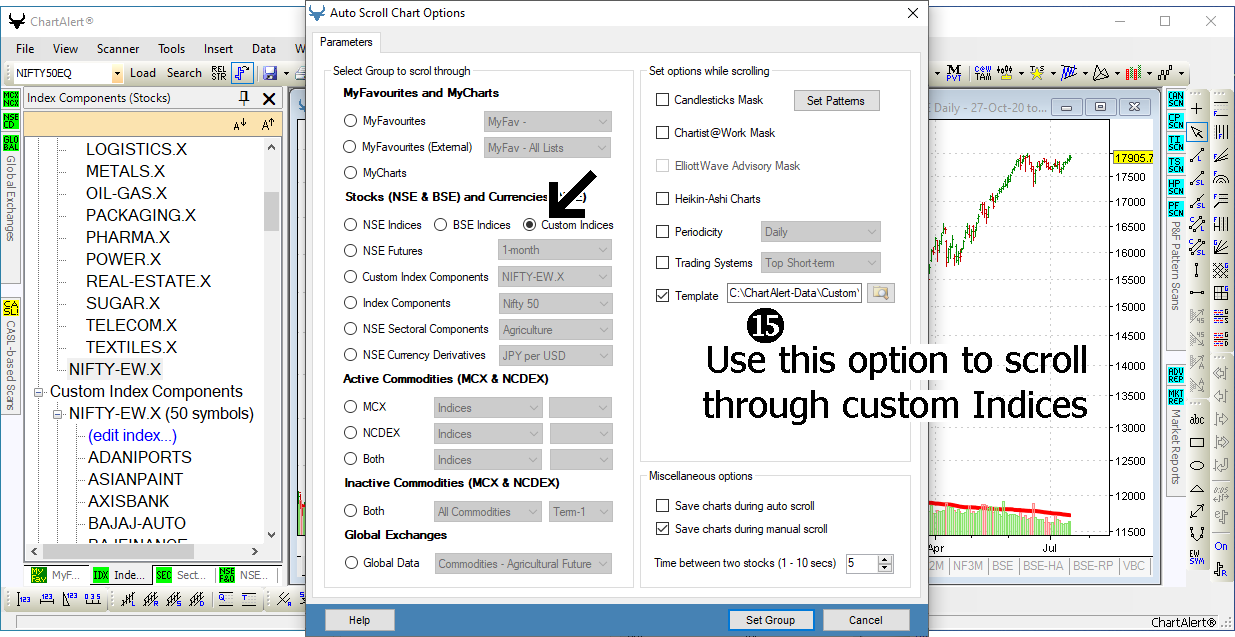Click the browse icon next to Template path
The image size is (1235, 637).
tap(880, 293)
